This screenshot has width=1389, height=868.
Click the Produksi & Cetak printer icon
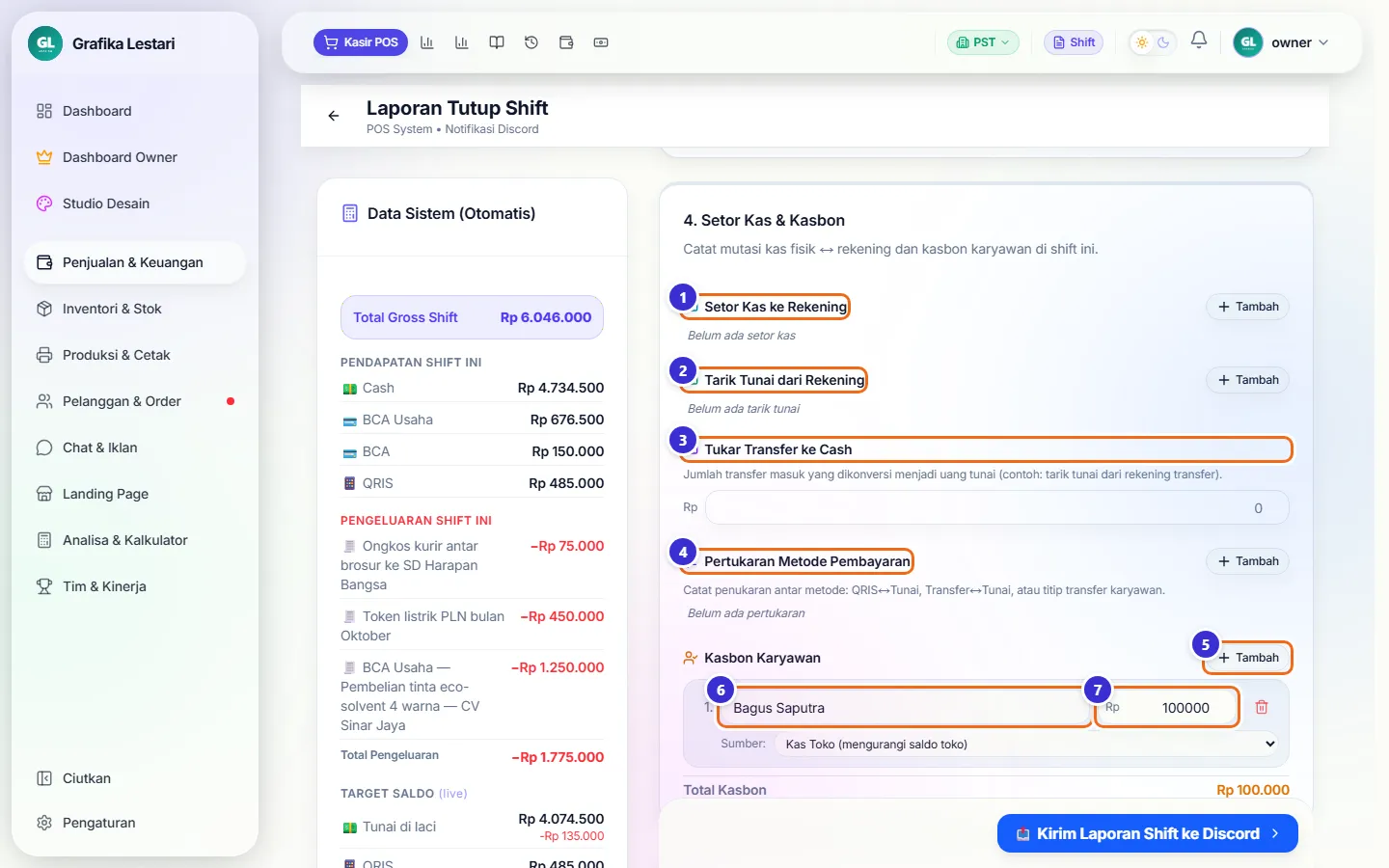coord(44,355)
